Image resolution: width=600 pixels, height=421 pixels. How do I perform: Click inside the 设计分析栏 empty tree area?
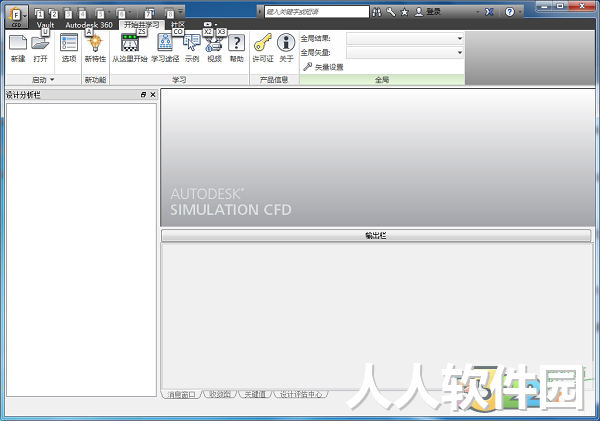pyautogui.click(x=81, y=250)
